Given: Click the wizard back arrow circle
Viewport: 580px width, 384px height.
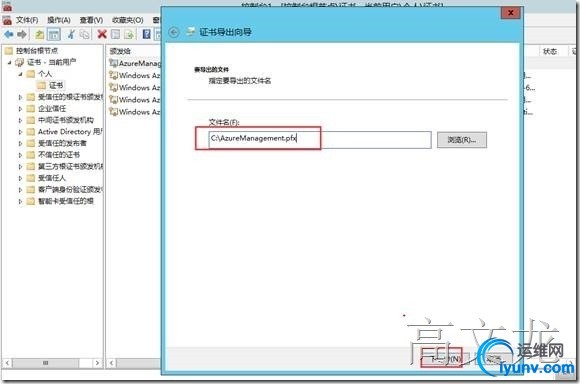Looking at the screenshot, I should tap(174, 32).
